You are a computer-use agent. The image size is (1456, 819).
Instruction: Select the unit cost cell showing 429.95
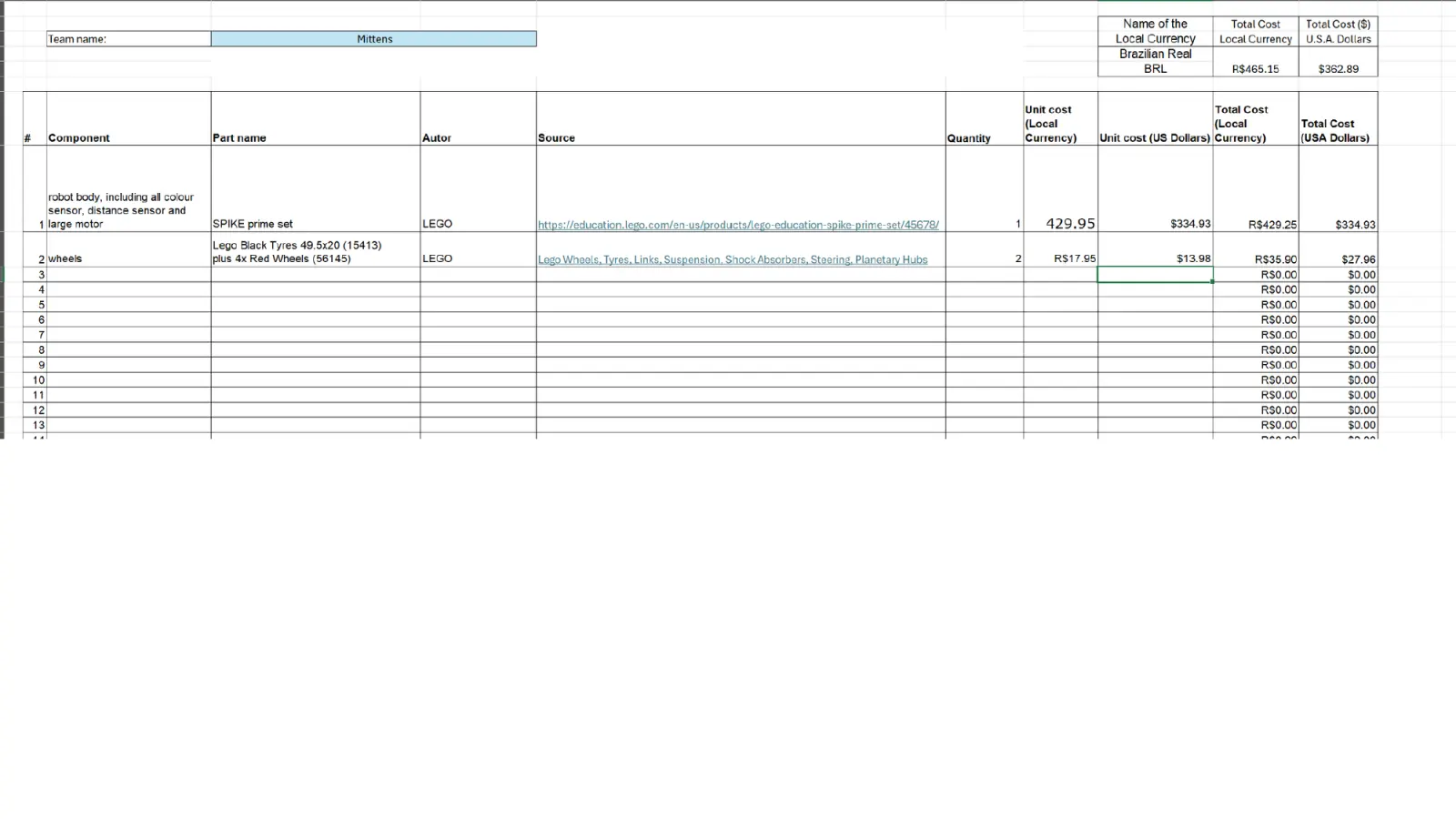[x=1061, y=188]
